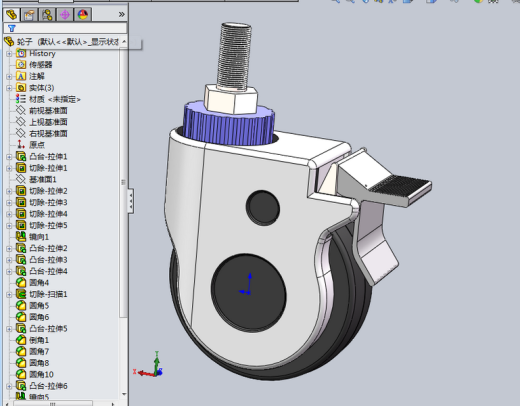Open the DisplayManager color ball tab
The width and height of the screenshot is (520, 406).
(x=83, y=15)
